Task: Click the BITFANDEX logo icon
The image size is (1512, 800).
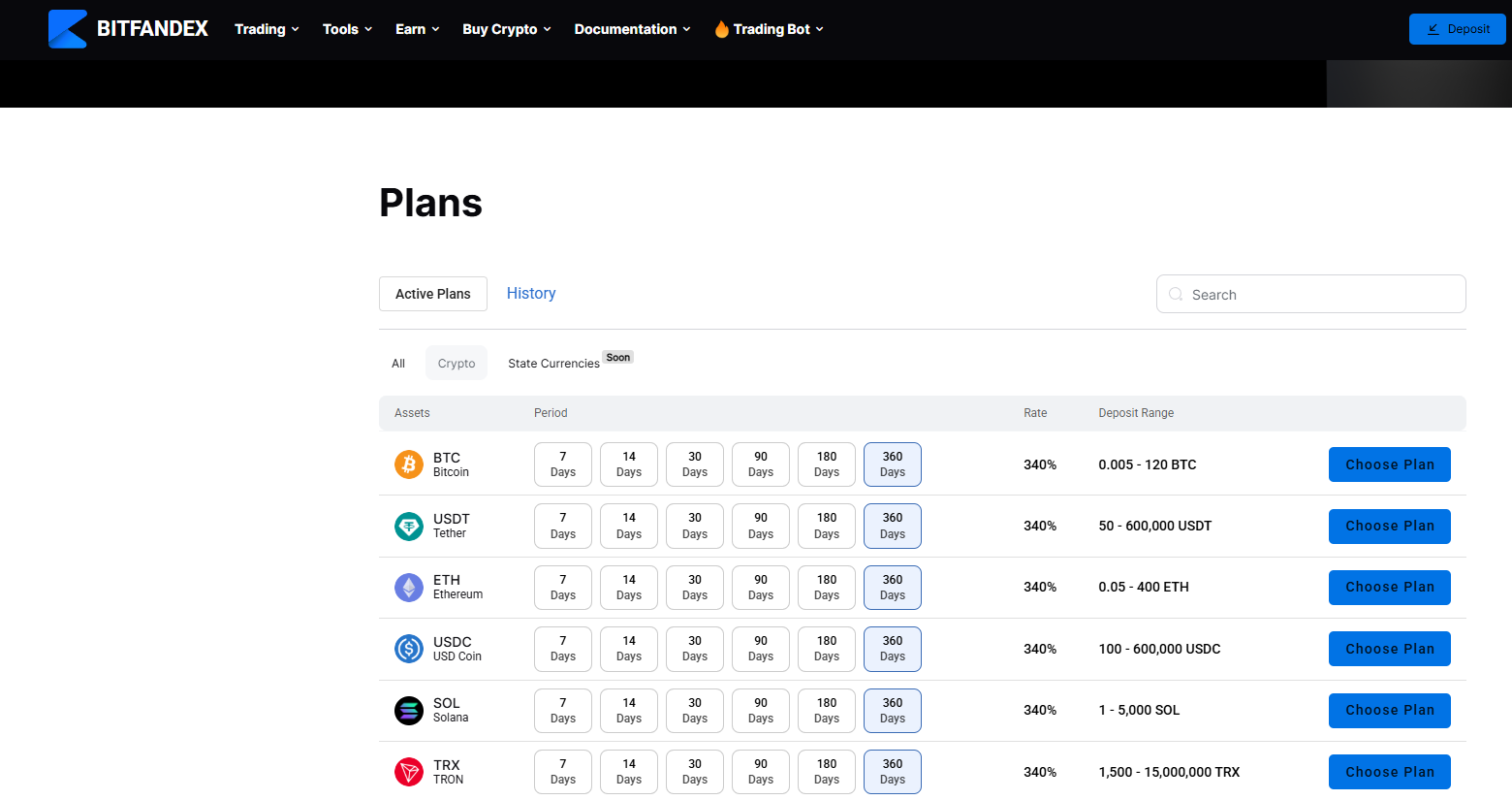Action: [x=68, y=29]
